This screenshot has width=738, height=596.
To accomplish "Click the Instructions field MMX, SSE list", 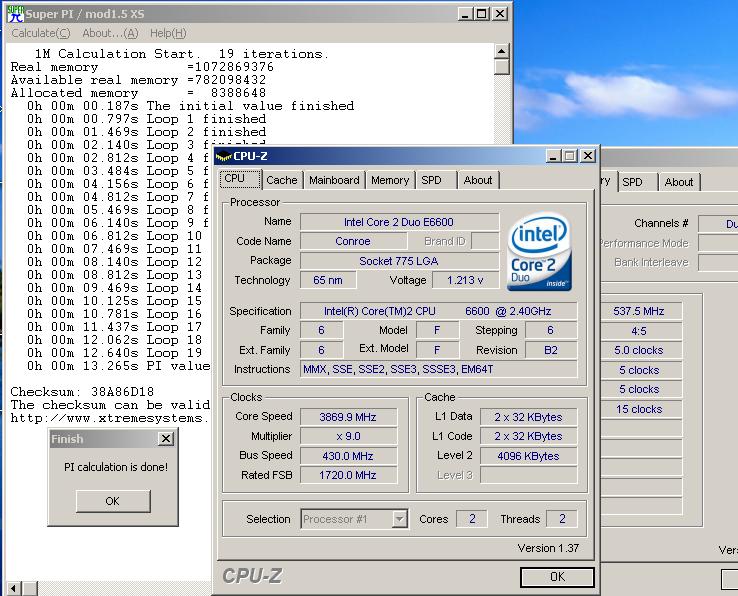I will point(438,369).
